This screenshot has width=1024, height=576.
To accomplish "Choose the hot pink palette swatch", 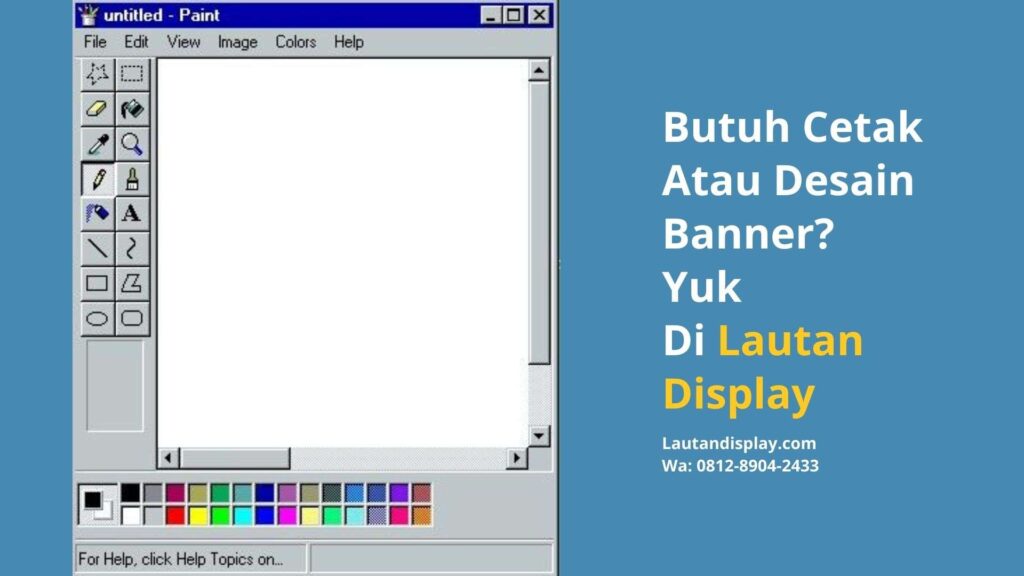I will pyautogui.click(x=399, y=516).
